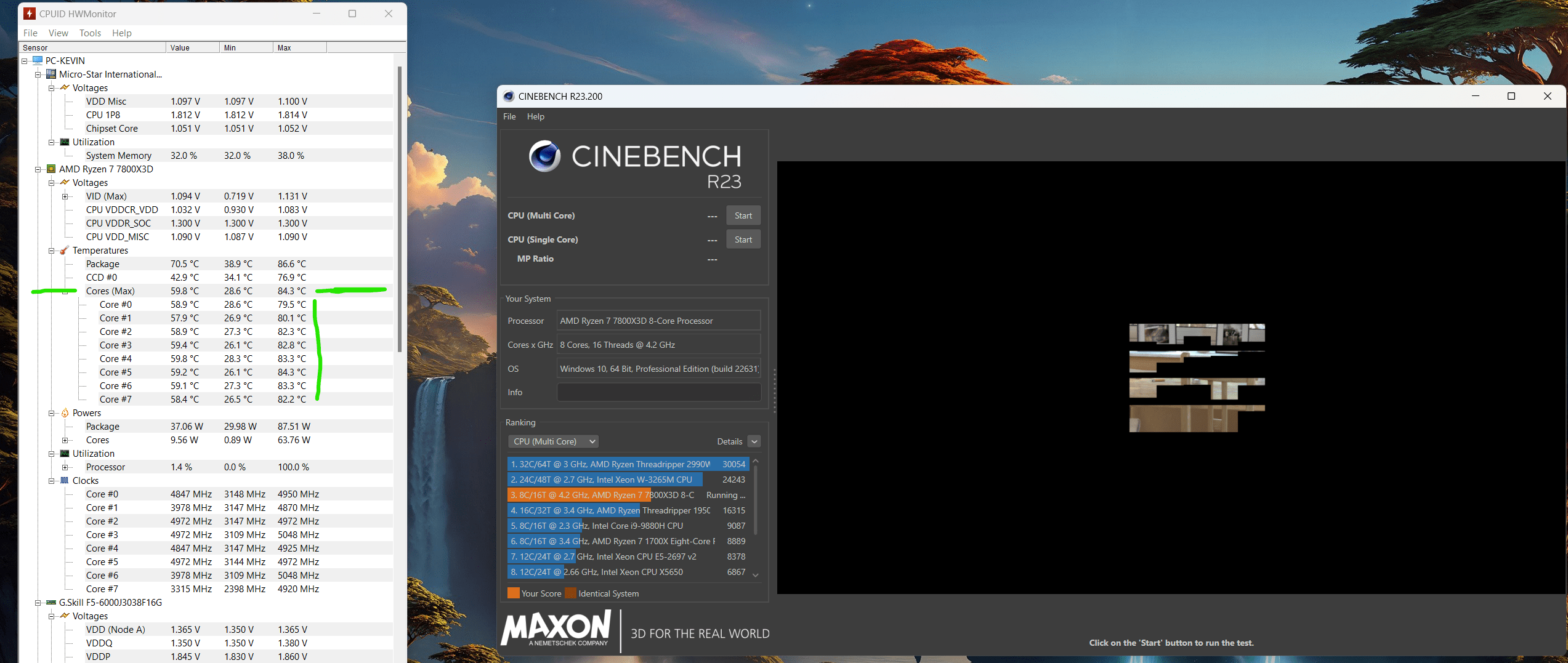The height and width of the screenshot is (663, 1568).
Task: Click the ranking list scroll down arrow
Action: tap(756, 575)
